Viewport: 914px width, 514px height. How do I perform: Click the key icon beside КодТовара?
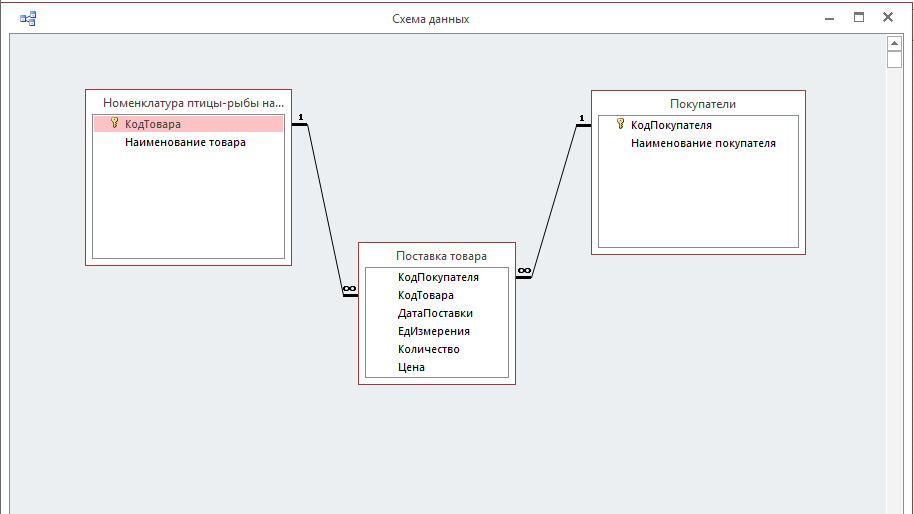(114, 123)
